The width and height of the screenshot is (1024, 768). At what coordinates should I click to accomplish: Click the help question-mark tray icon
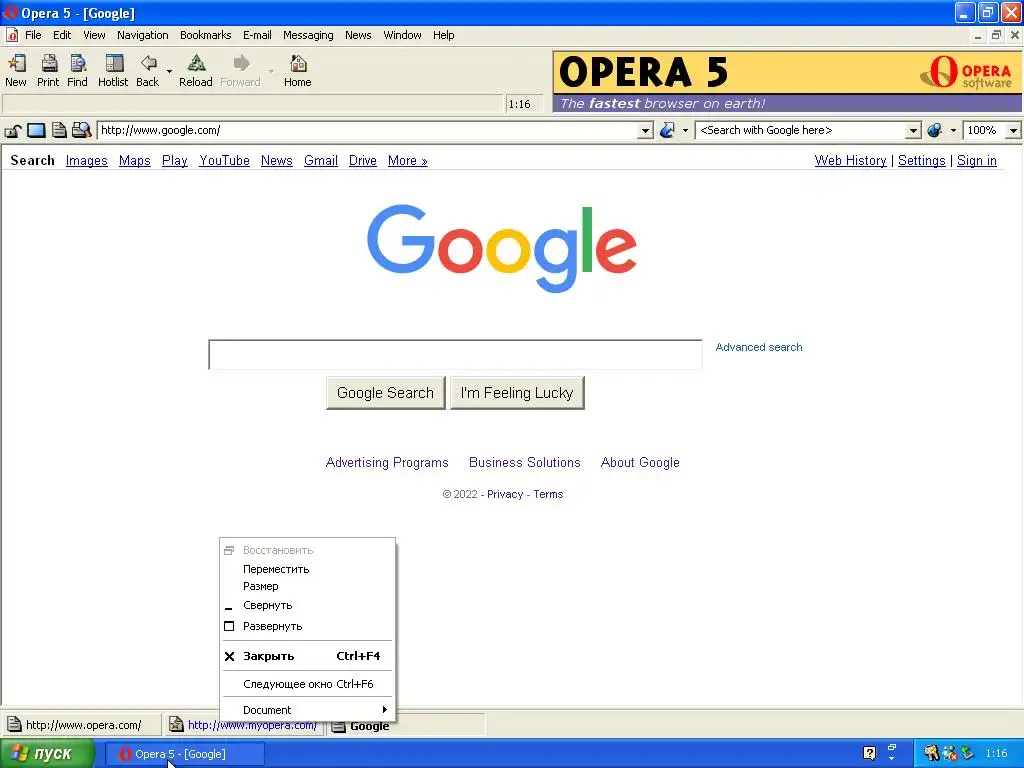pos(869,753)
